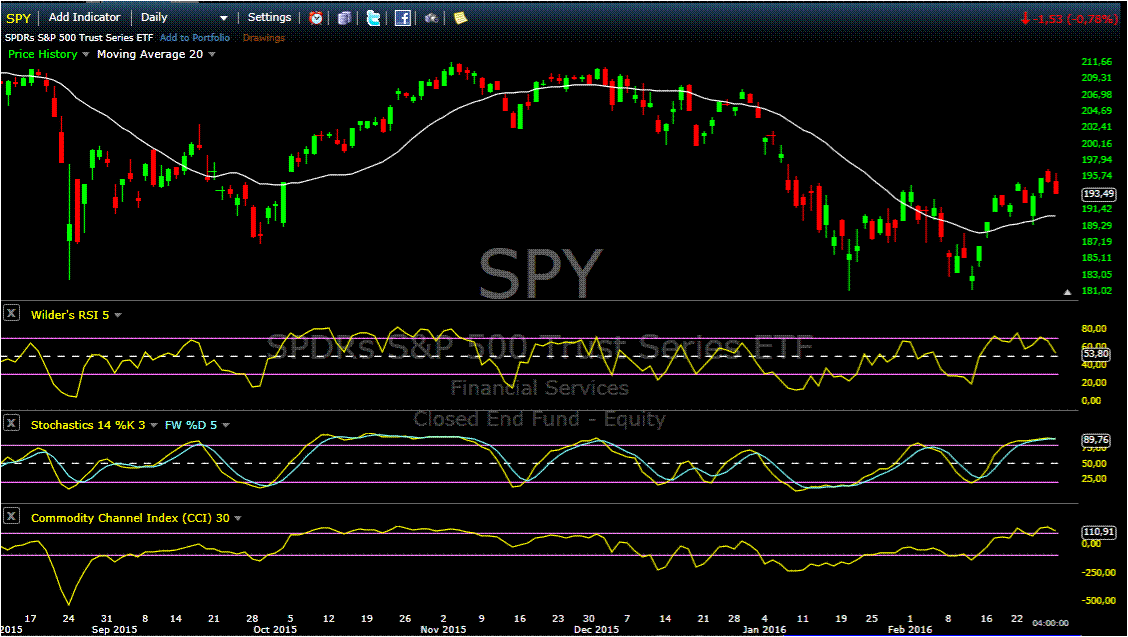
Task: Click the -500,00 CCI axis label
Action: pyautogui.click(x=1098, y=600)
